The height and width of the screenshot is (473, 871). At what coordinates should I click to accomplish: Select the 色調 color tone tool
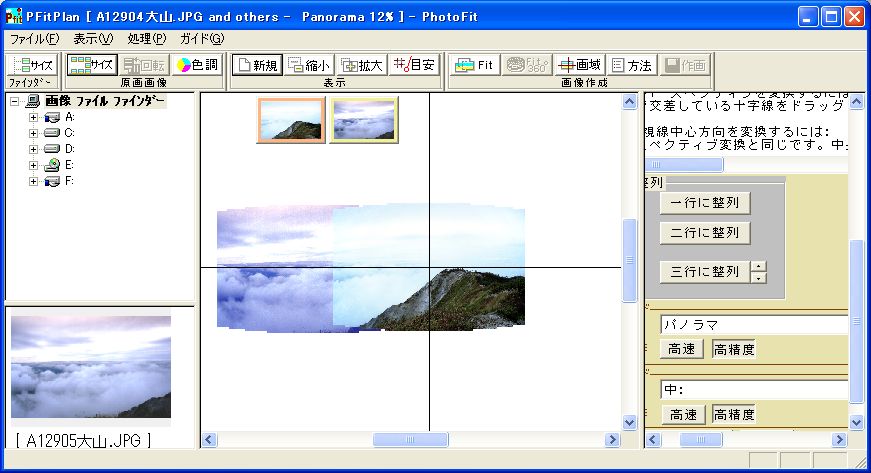(x=196, y=65)
